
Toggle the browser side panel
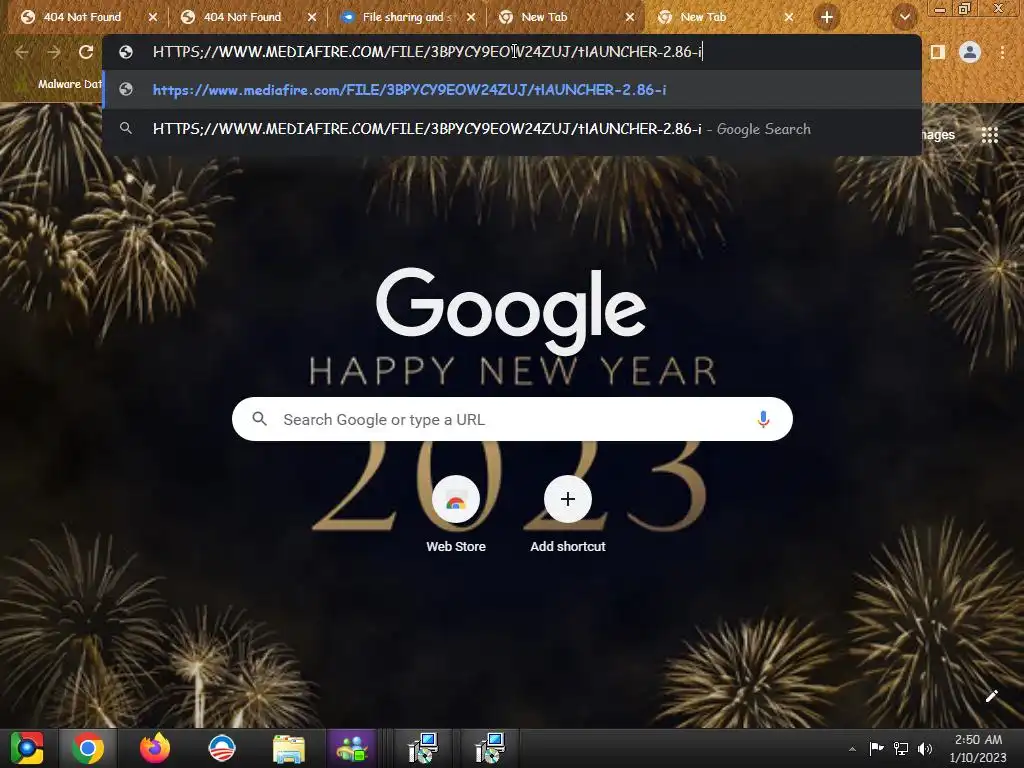coord(938,52)
